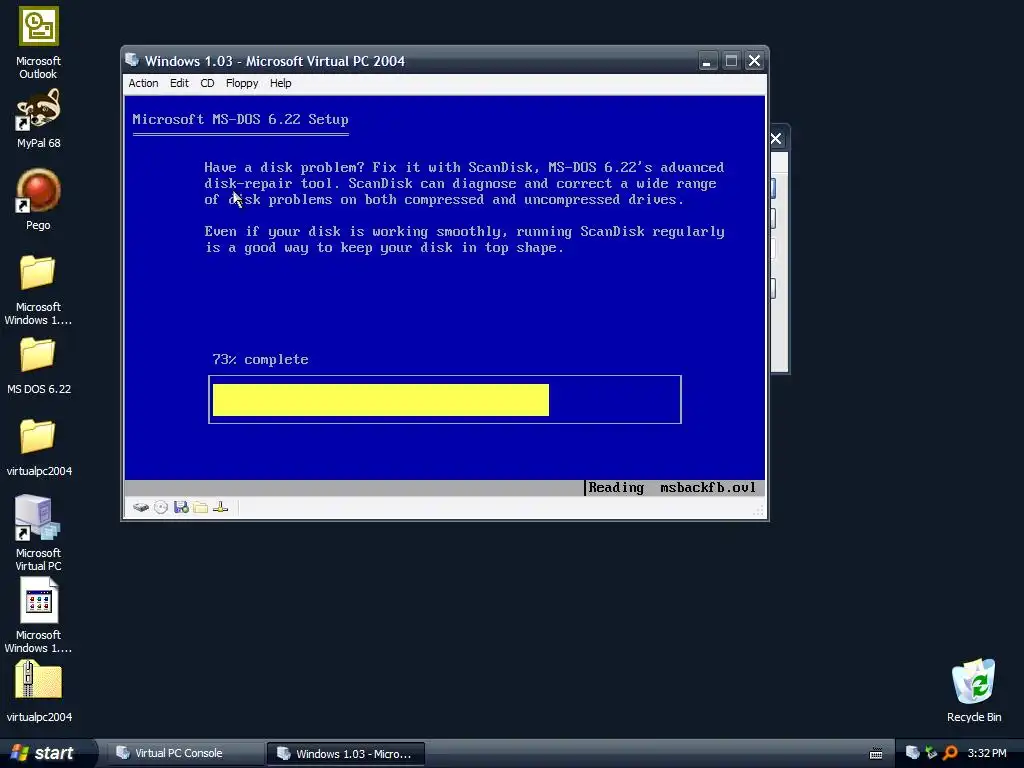This screenshot has height=768, width=1024.
Task: Click the Virtual PC window title bar icon
Action: click(x=133, y=61)
